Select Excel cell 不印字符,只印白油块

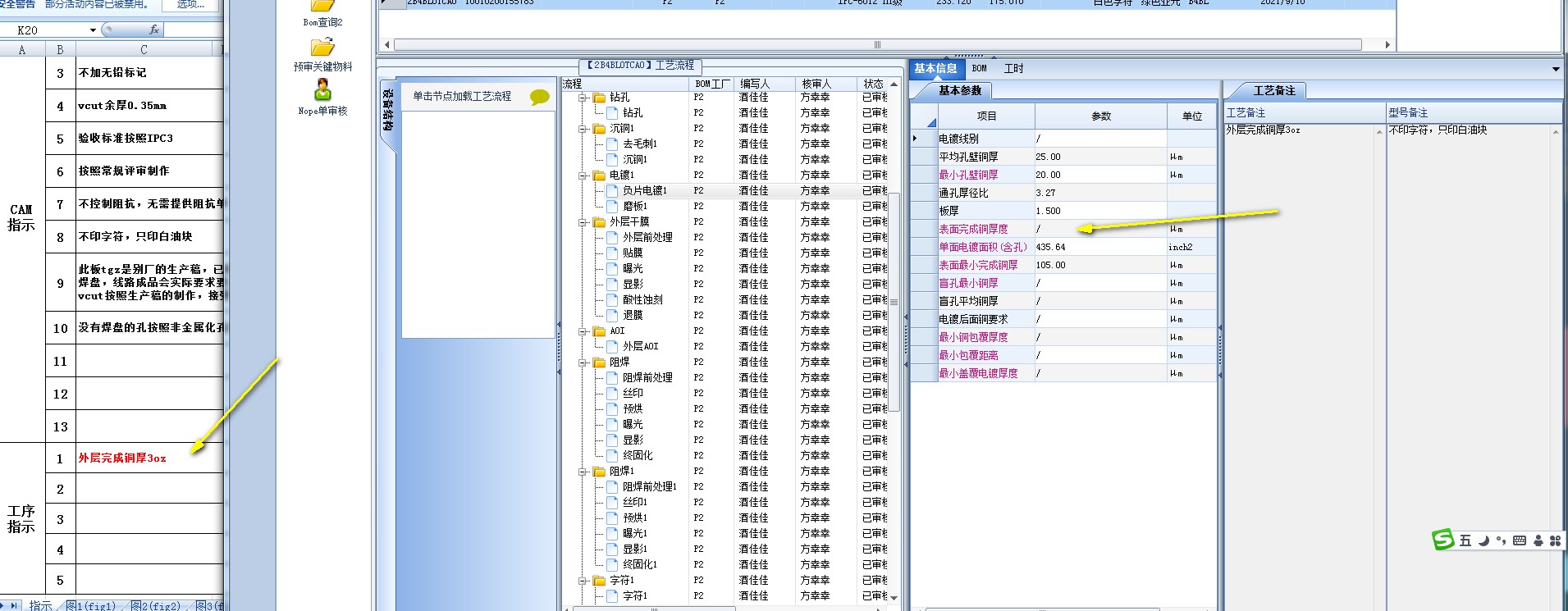click(149, 237)
